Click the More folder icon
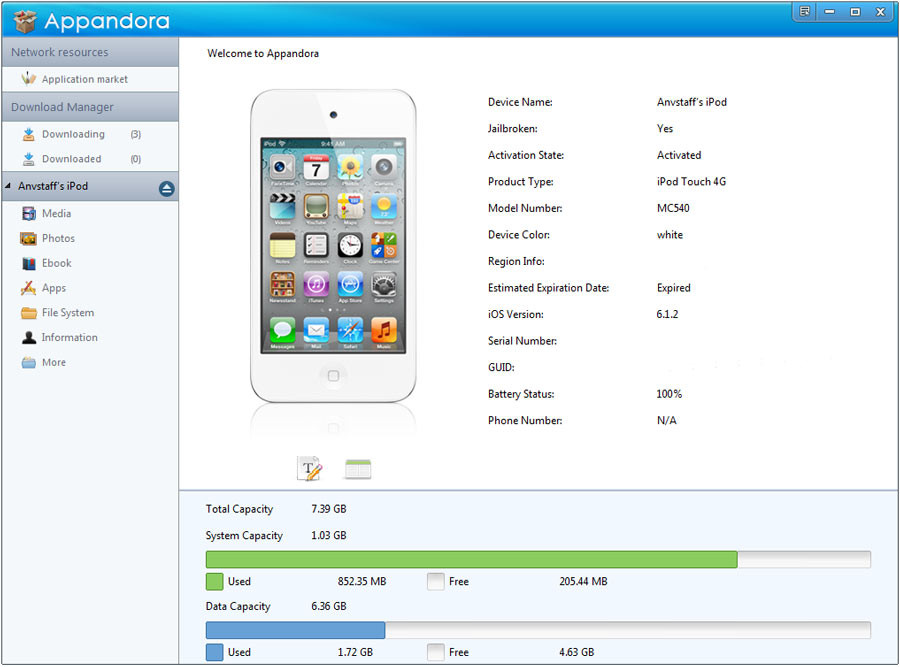The height and width of the screenshot is (667, 900). 28,362
